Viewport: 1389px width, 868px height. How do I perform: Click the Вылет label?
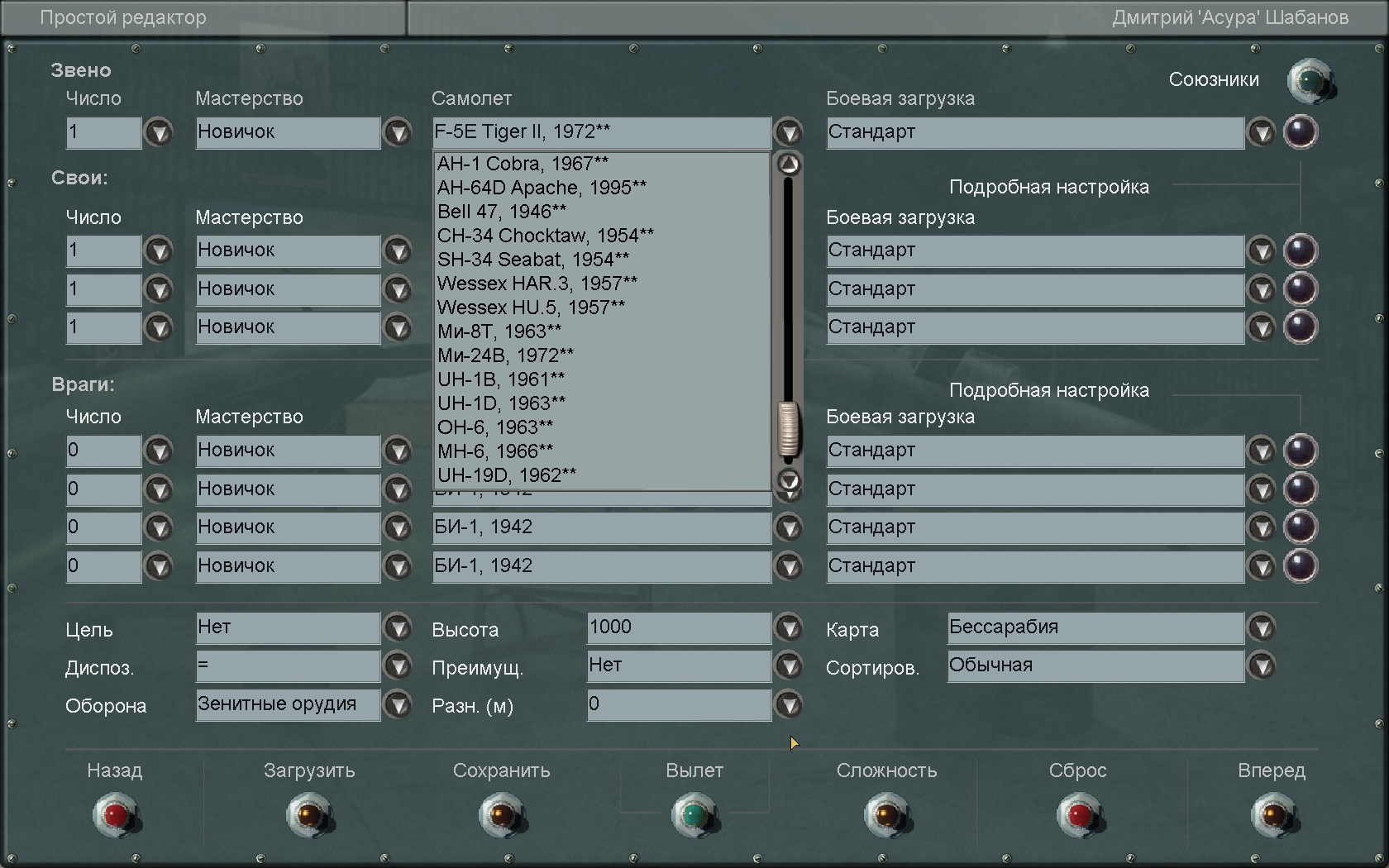tap(694, 770)
